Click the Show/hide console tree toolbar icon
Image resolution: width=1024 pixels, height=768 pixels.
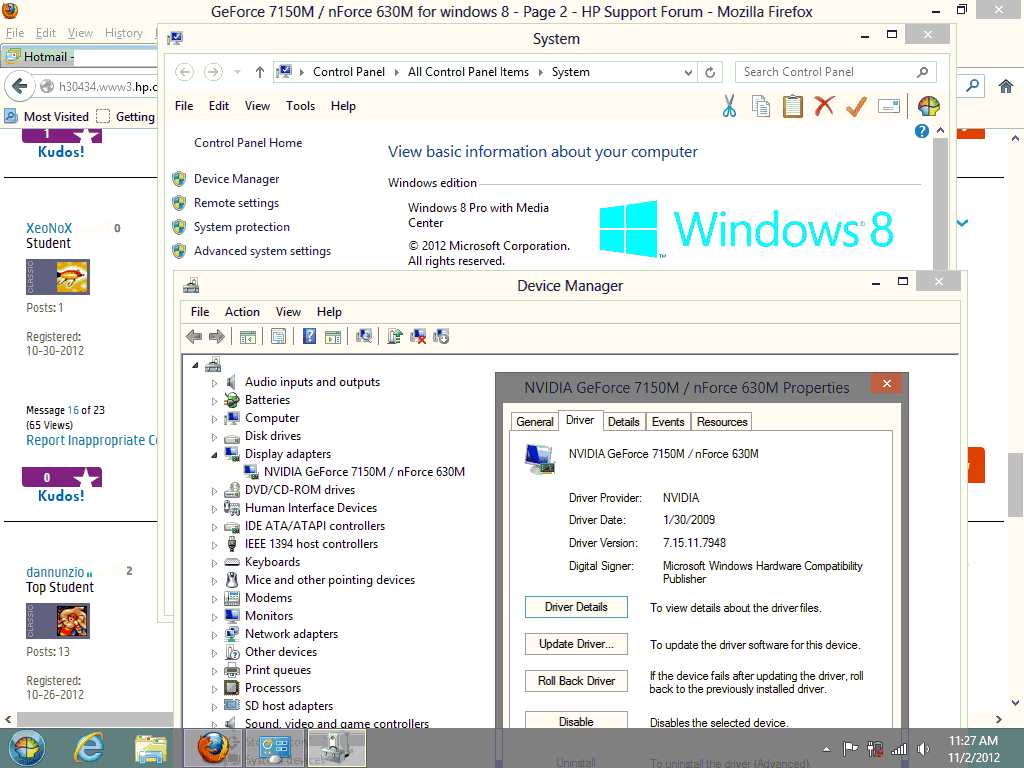click(248, 336)
